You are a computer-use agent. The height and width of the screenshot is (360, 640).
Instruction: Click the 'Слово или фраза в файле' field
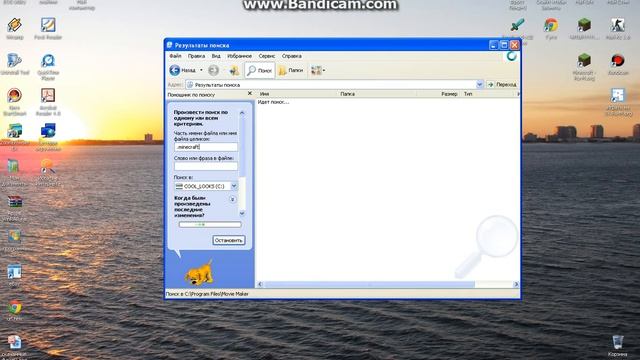tap(206, 166)
